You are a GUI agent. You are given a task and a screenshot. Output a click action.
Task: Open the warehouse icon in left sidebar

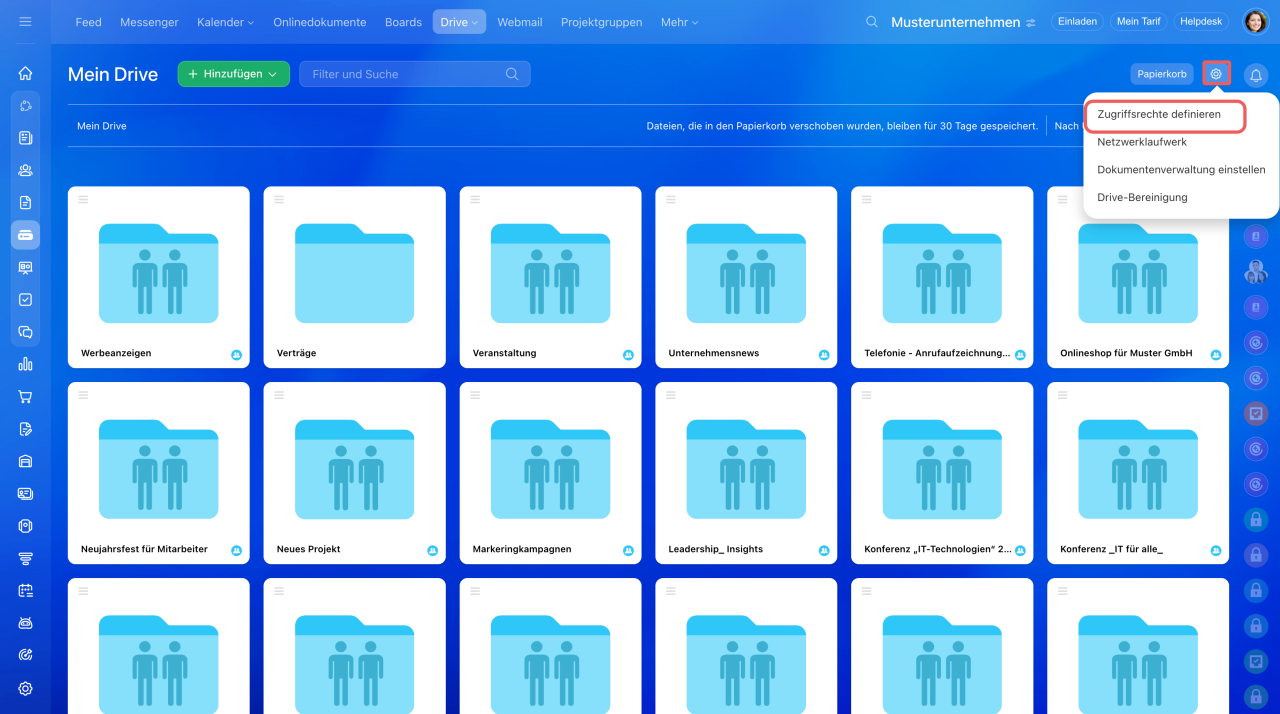click(25, 461)
